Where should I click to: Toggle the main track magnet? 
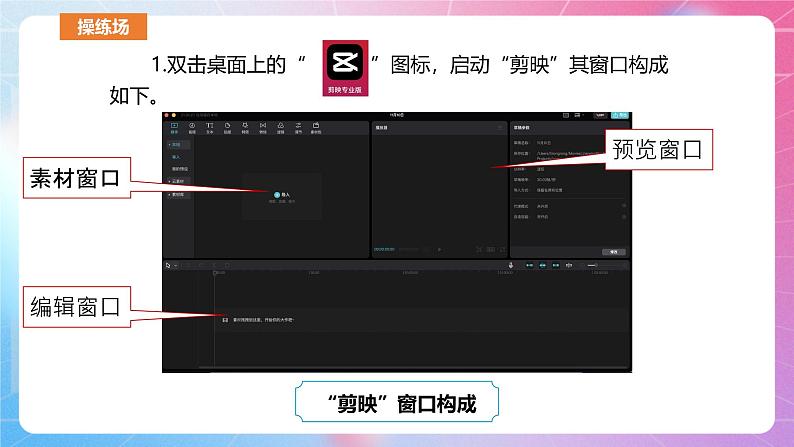530,265
